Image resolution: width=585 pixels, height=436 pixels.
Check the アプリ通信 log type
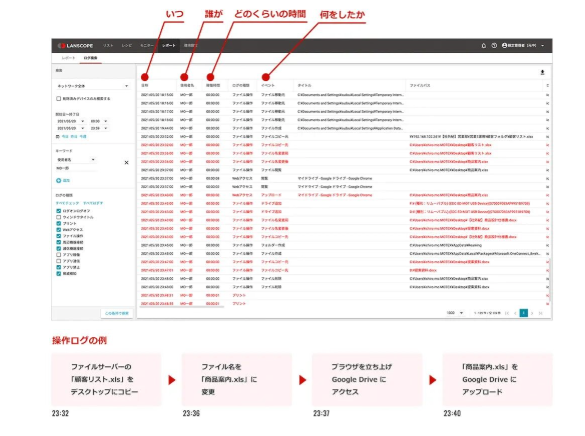click(x=59, y=261)
